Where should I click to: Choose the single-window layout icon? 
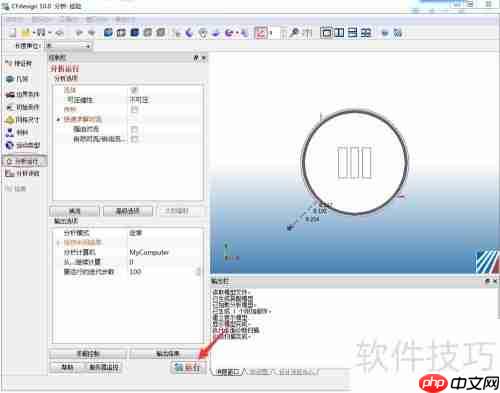pyautogui.click(x=326, y=32)
